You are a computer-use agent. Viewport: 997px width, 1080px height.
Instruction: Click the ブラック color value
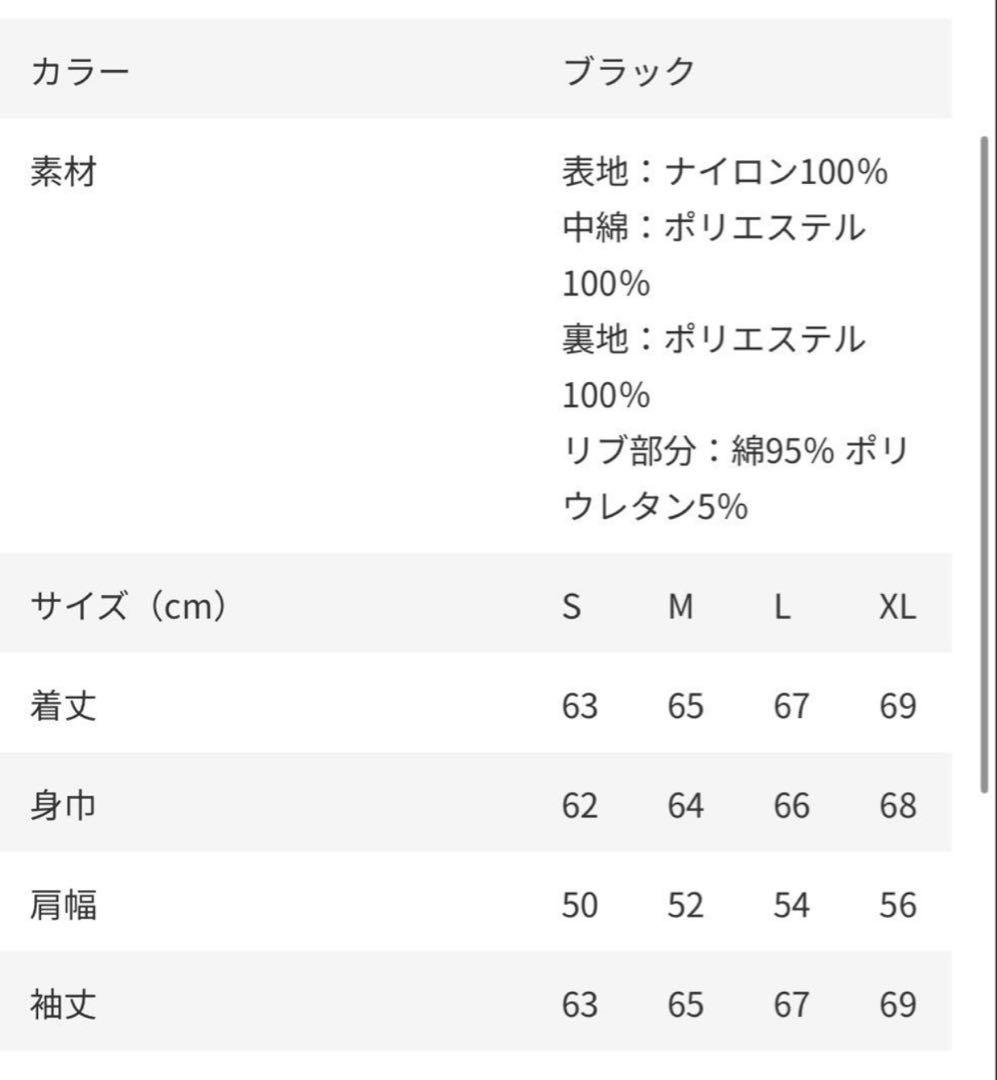tap(628, 72)
